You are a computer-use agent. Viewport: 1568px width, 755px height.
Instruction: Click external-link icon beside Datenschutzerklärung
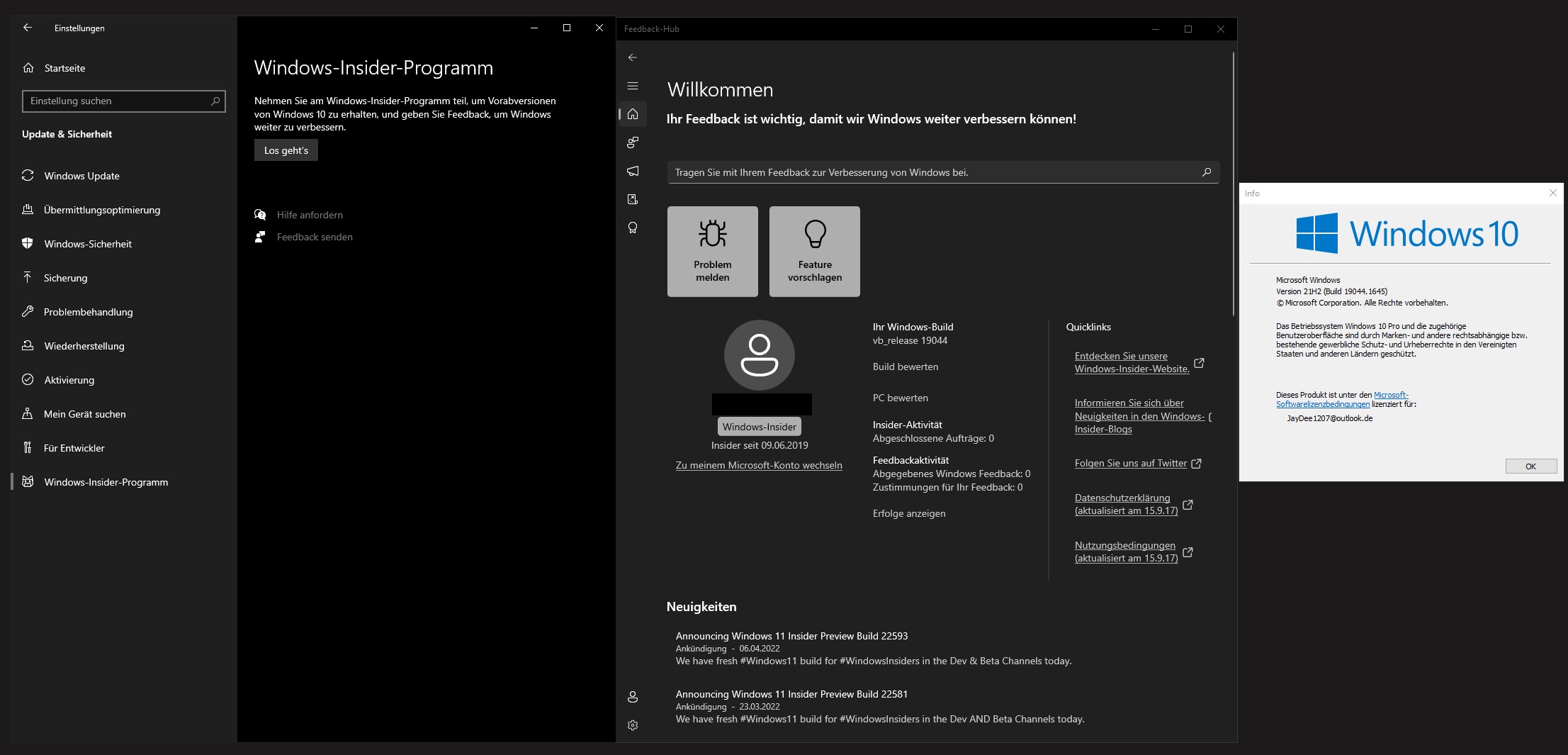[x=1188, y=504]
